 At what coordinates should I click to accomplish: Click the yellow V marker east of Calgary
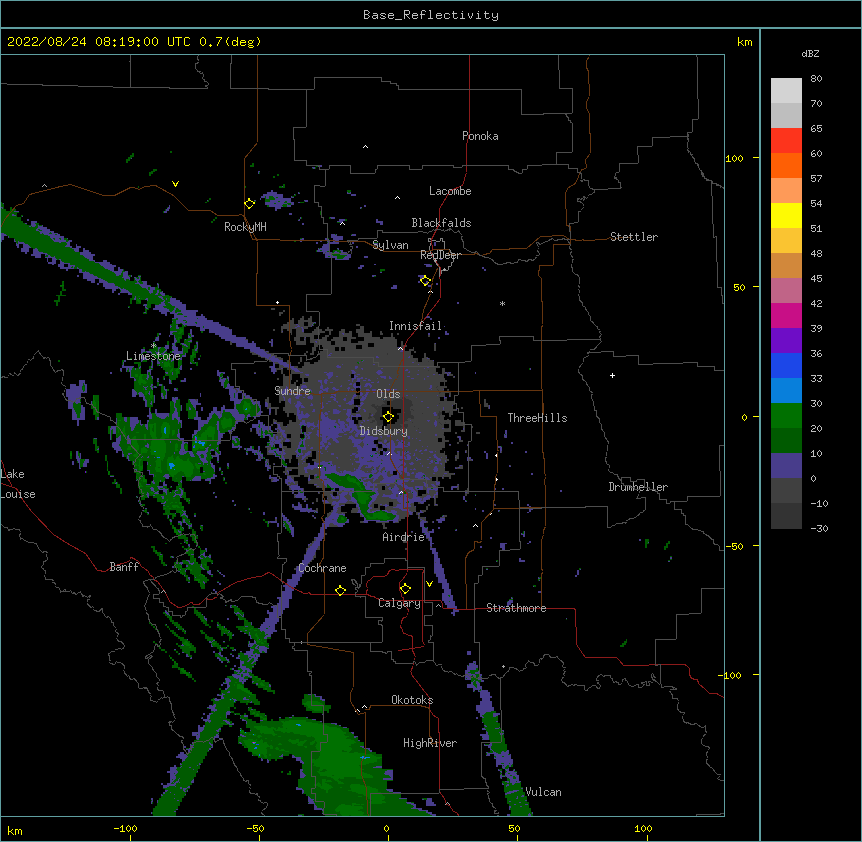(x=429, y=584)
